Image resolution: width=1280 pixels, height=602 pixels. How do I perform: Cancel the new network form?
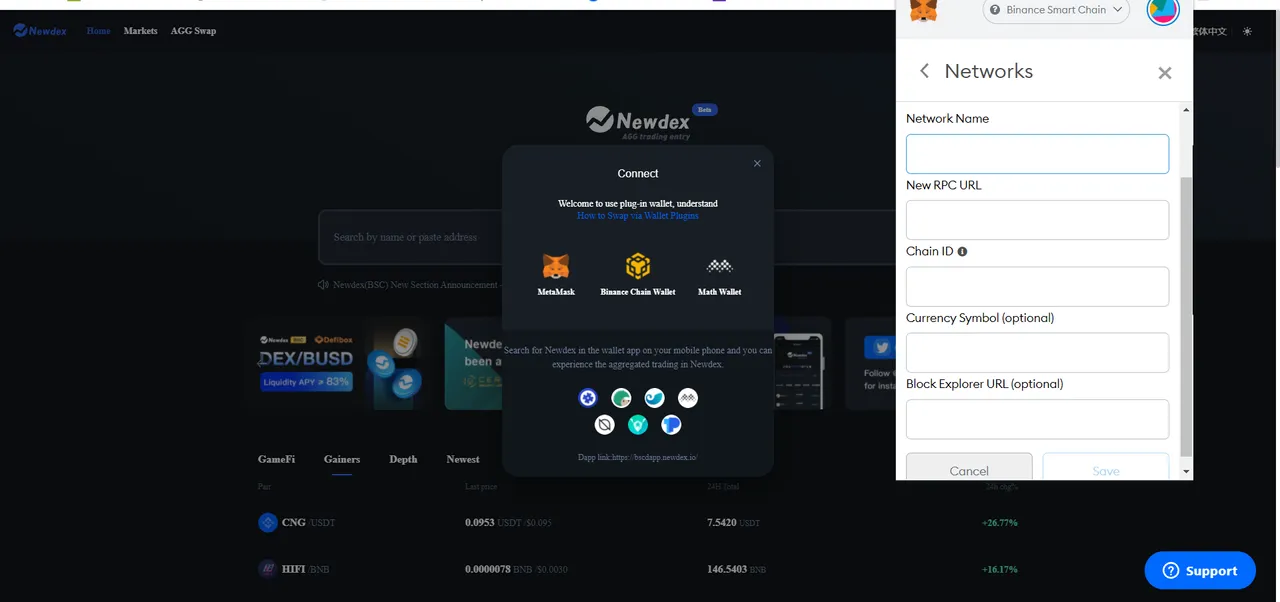(969, 468)
